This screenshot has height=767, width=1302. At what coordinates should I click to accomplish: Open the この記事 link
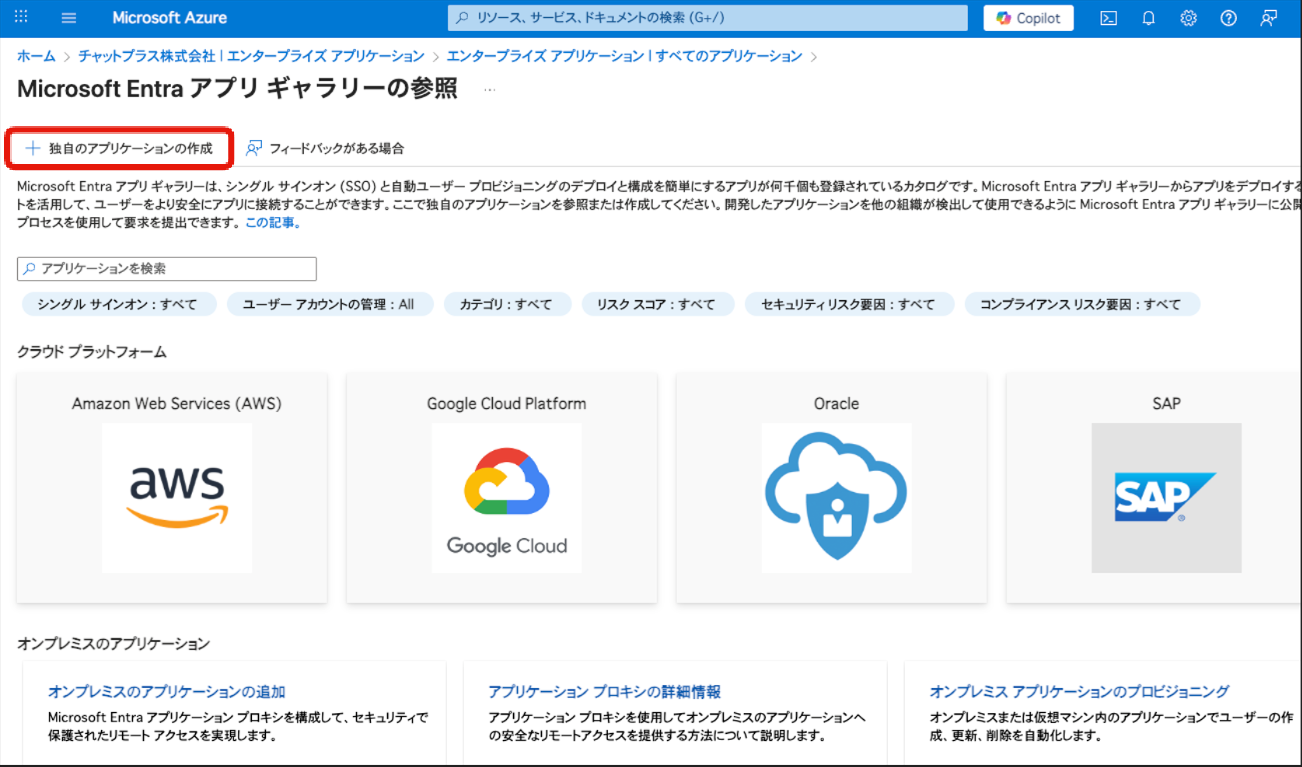(x=272, y=223)
